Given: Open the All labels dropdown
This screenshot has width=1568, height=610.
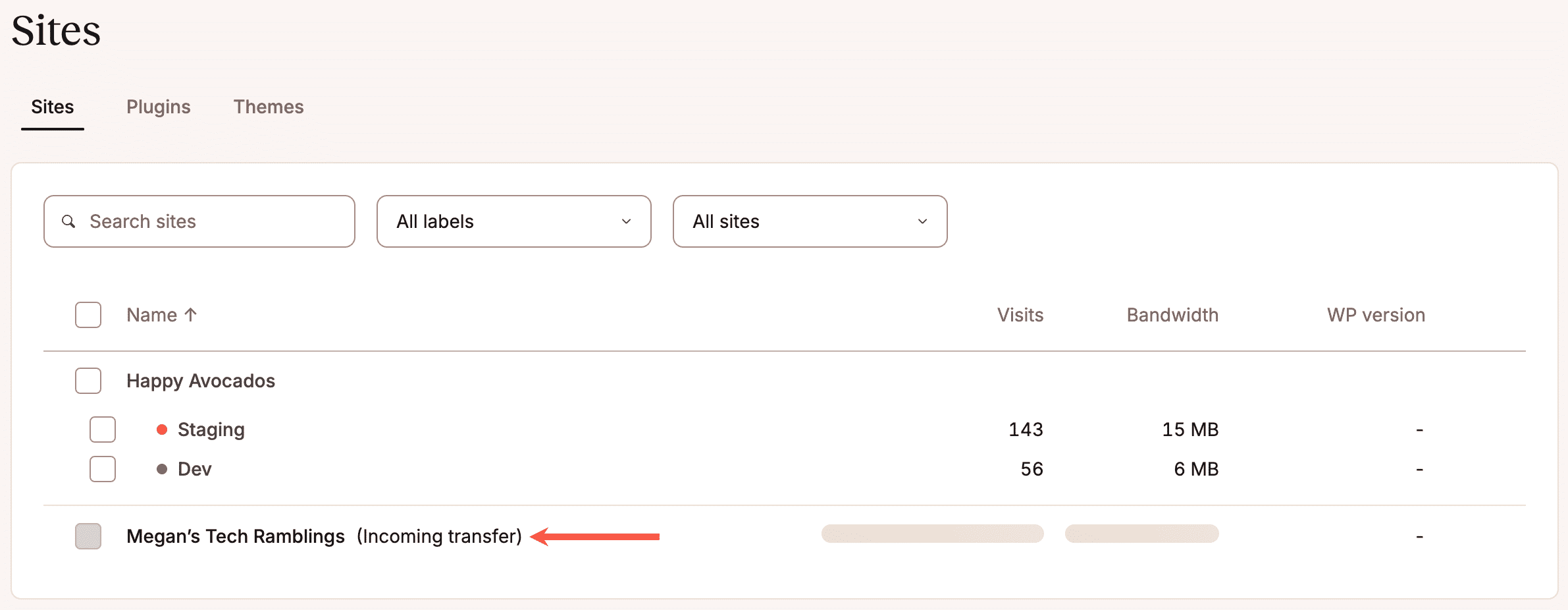Looking at the screenshot, I should point(513,221).
